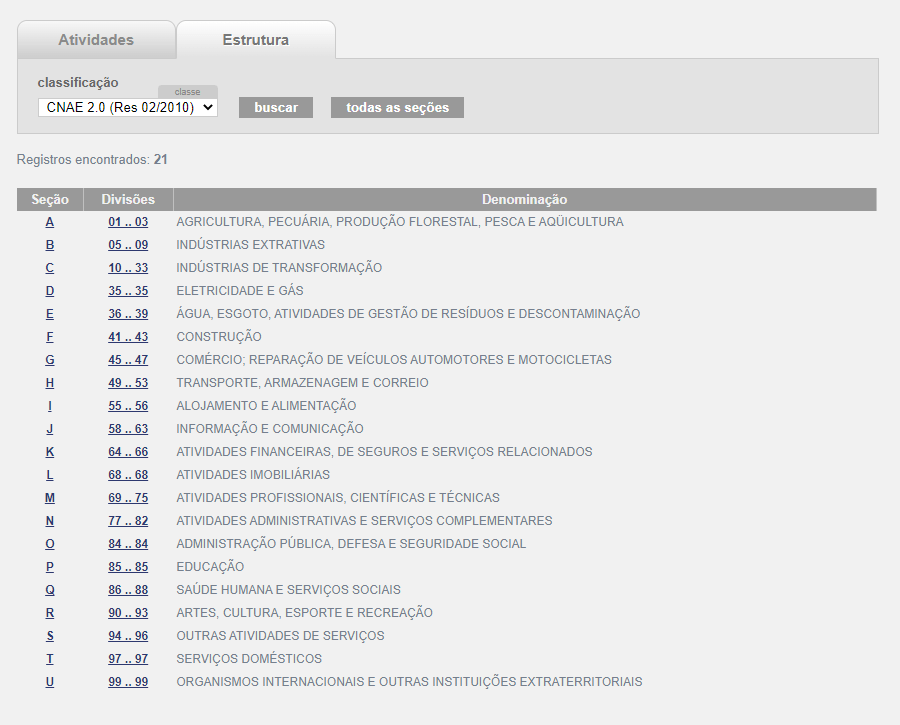Open divisions 45 .. 47 link
This screenshot has width=900, height=725.
coord(128,360)
